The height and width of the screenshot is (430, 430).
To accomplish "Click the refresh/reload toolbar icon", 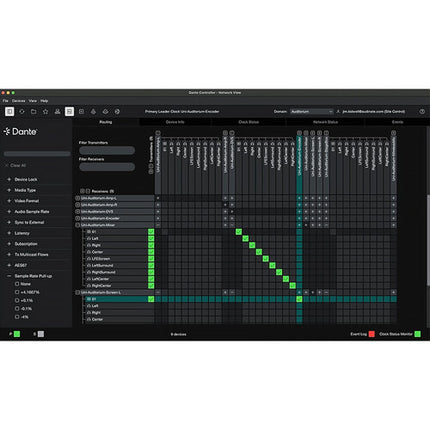I will pos(22,112).
